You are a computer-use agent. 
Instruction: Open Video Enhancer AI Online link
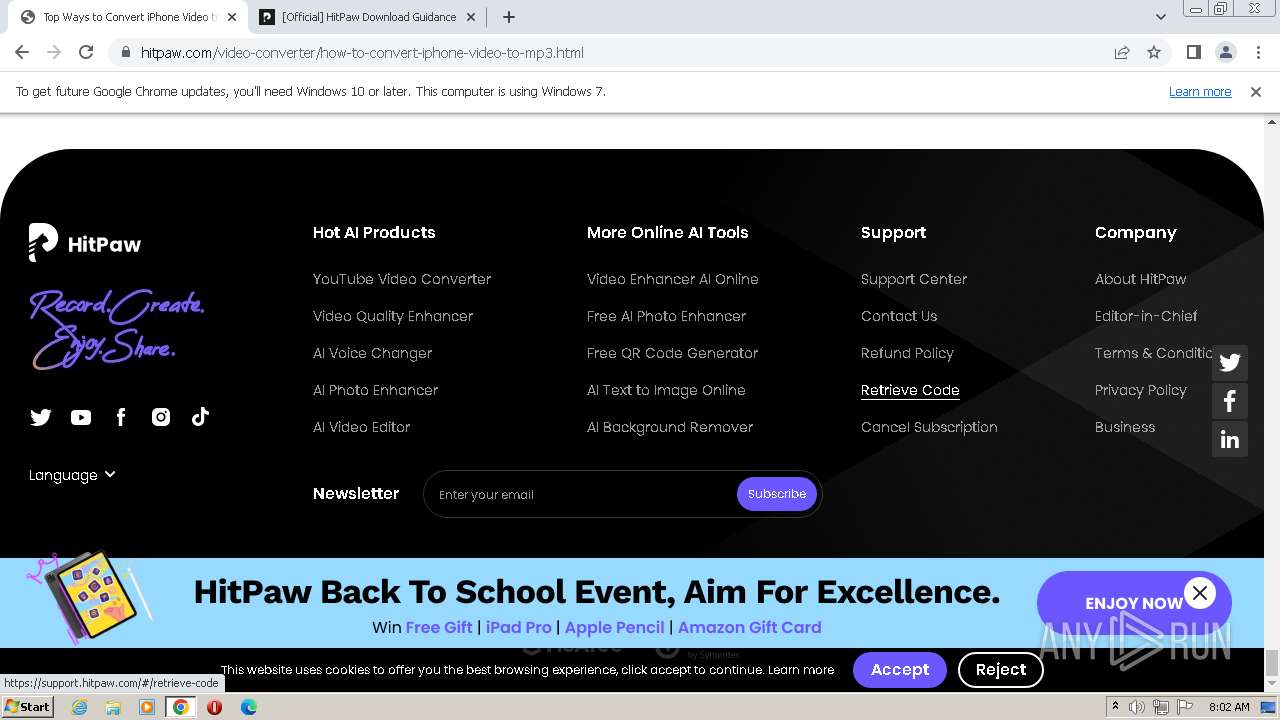point(673,279)
